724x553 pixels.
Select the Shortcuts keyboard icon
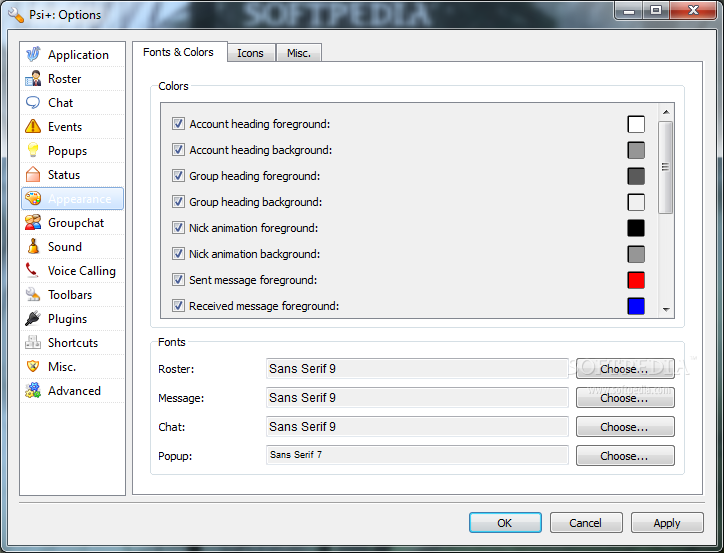pos(33,343)
